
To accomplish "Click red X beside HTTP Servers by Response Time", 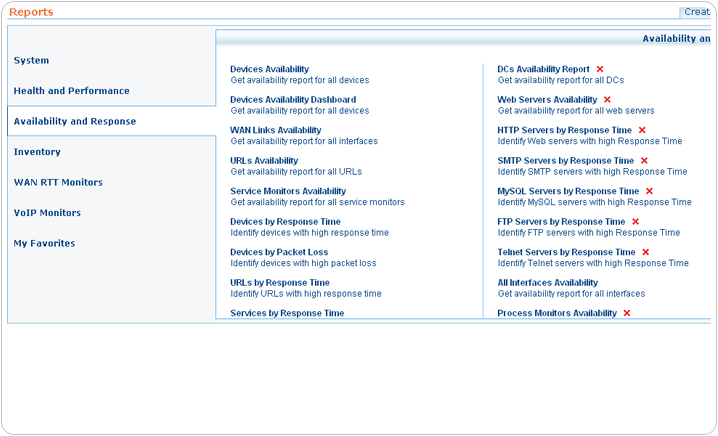I will [642, 131].
